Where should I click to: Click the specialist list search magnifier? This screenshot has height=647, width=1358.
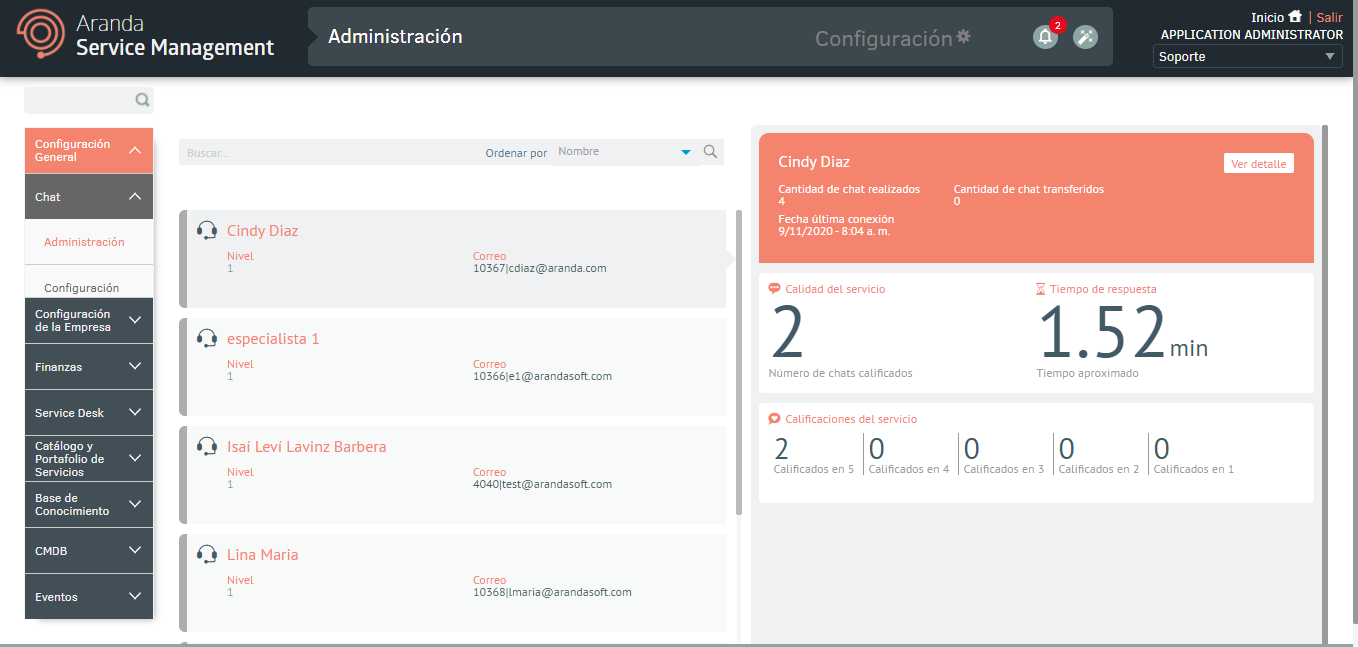[x=710, y=152]
